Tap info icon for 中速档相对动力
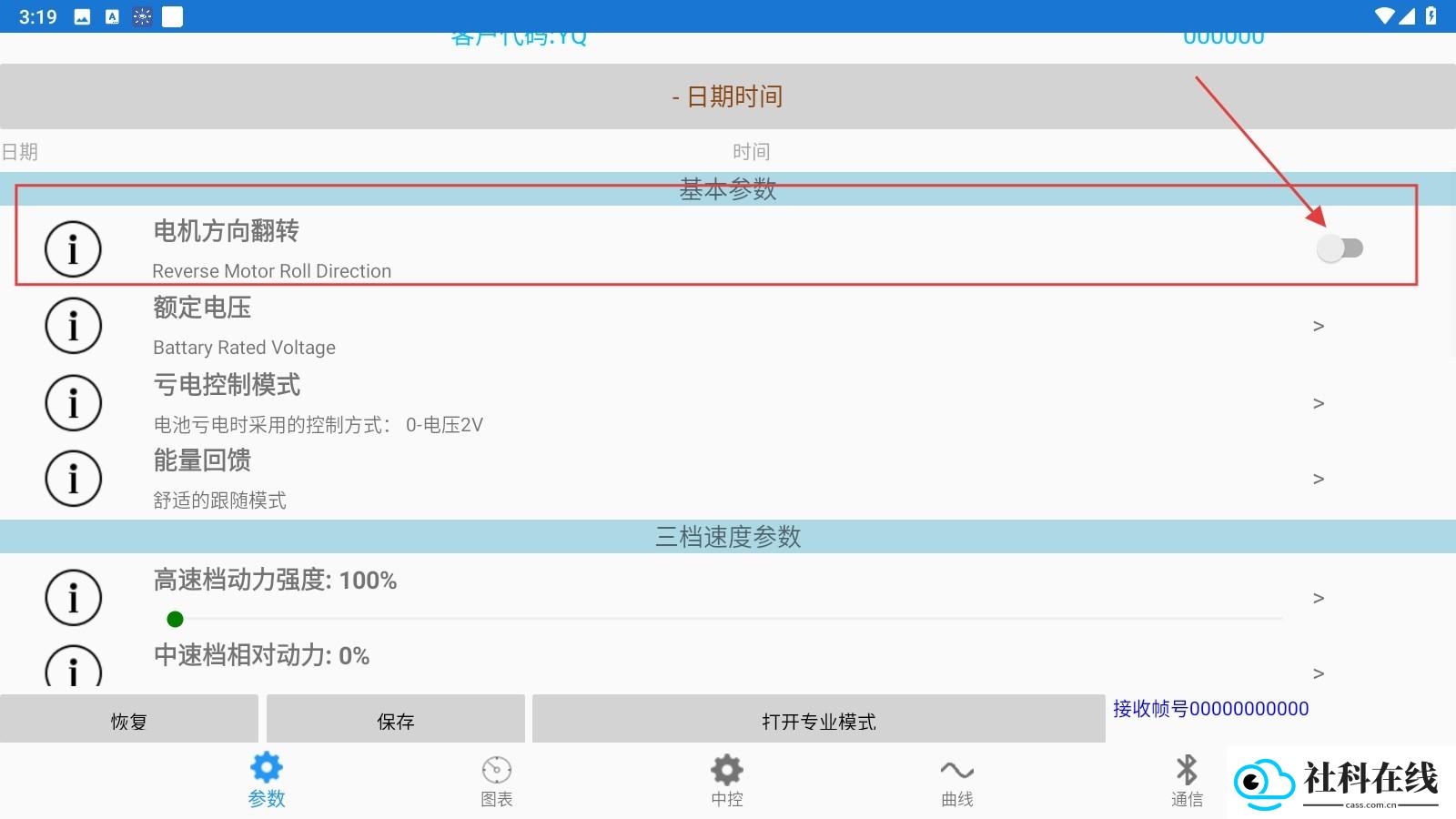 tap(73, 666)
